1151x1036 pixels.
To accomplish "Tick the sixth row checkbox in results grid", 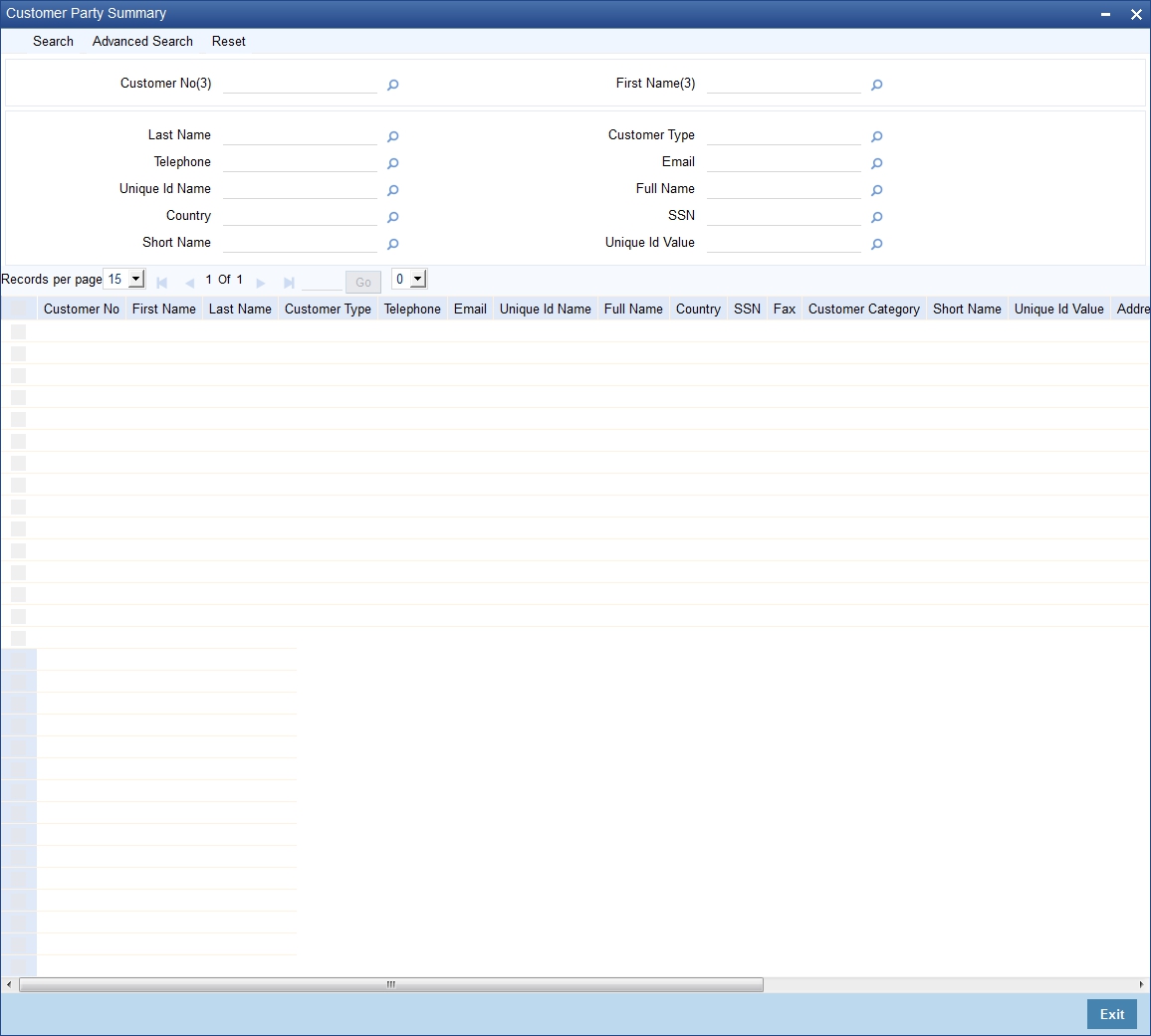I will click(x=18, y=441).
